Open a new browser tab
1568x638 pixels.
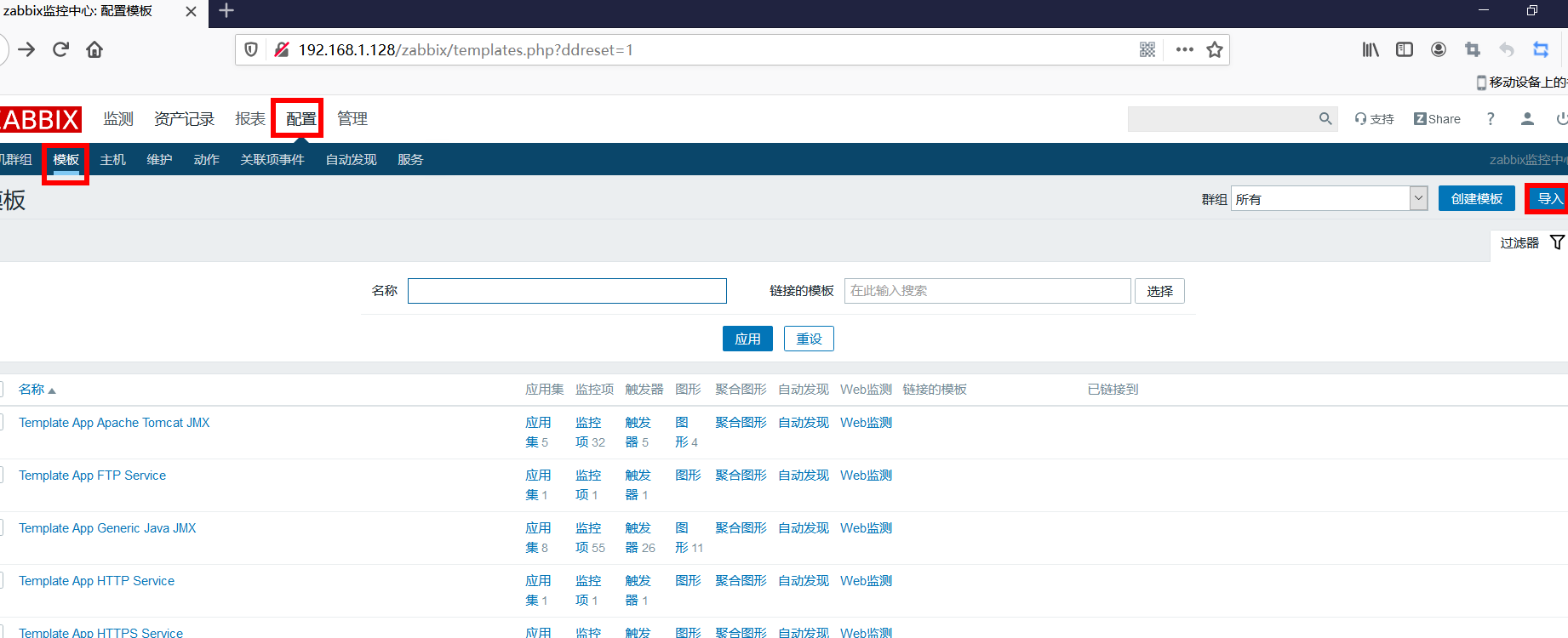pyautogui.click(x=226, y=11)
